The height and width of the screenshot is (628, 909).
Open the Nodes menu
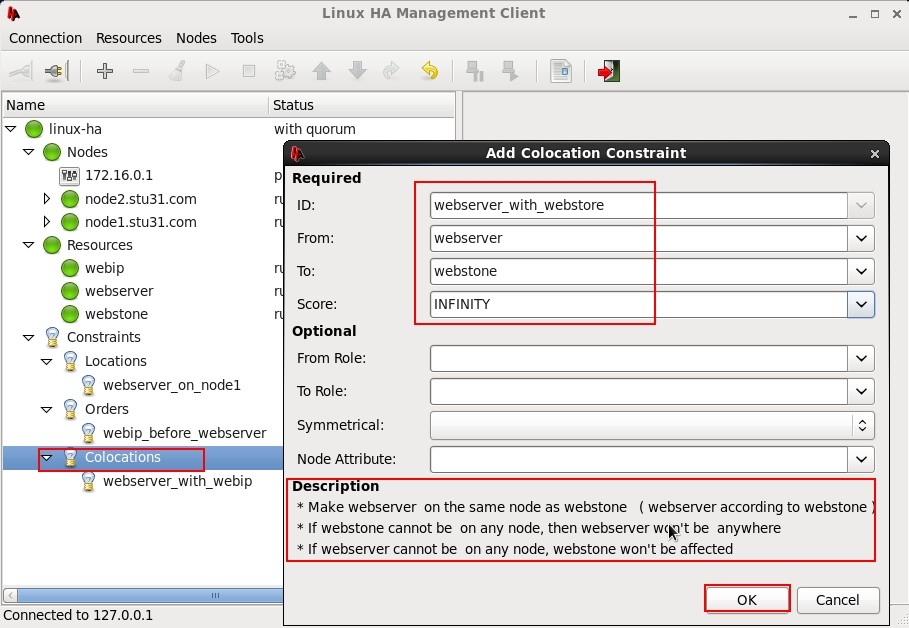(x=196, y=38)
